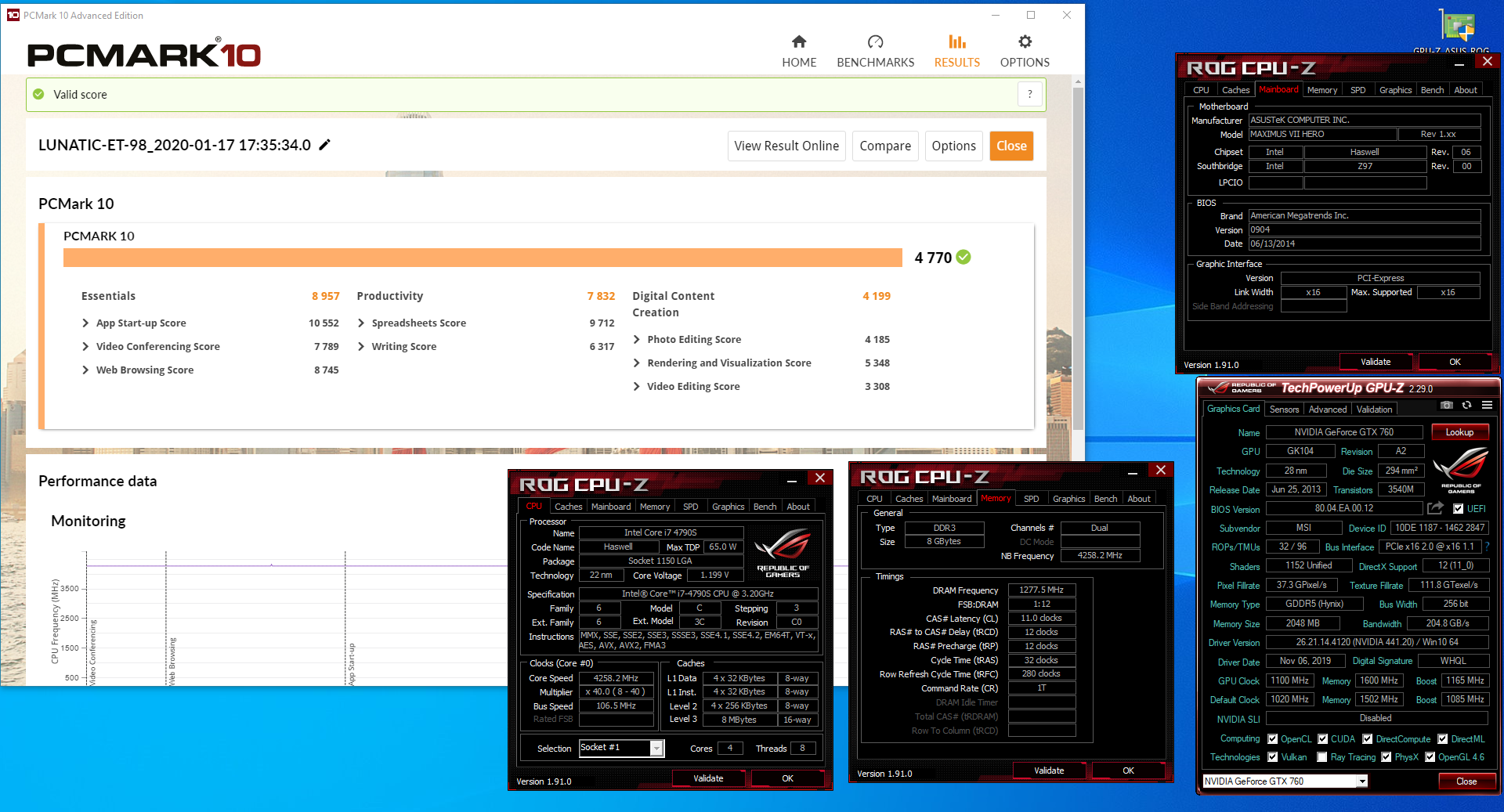1504x812 pixels.
Task: Open Bench tab in CPU-Z Memory window
Action: 1105,499
